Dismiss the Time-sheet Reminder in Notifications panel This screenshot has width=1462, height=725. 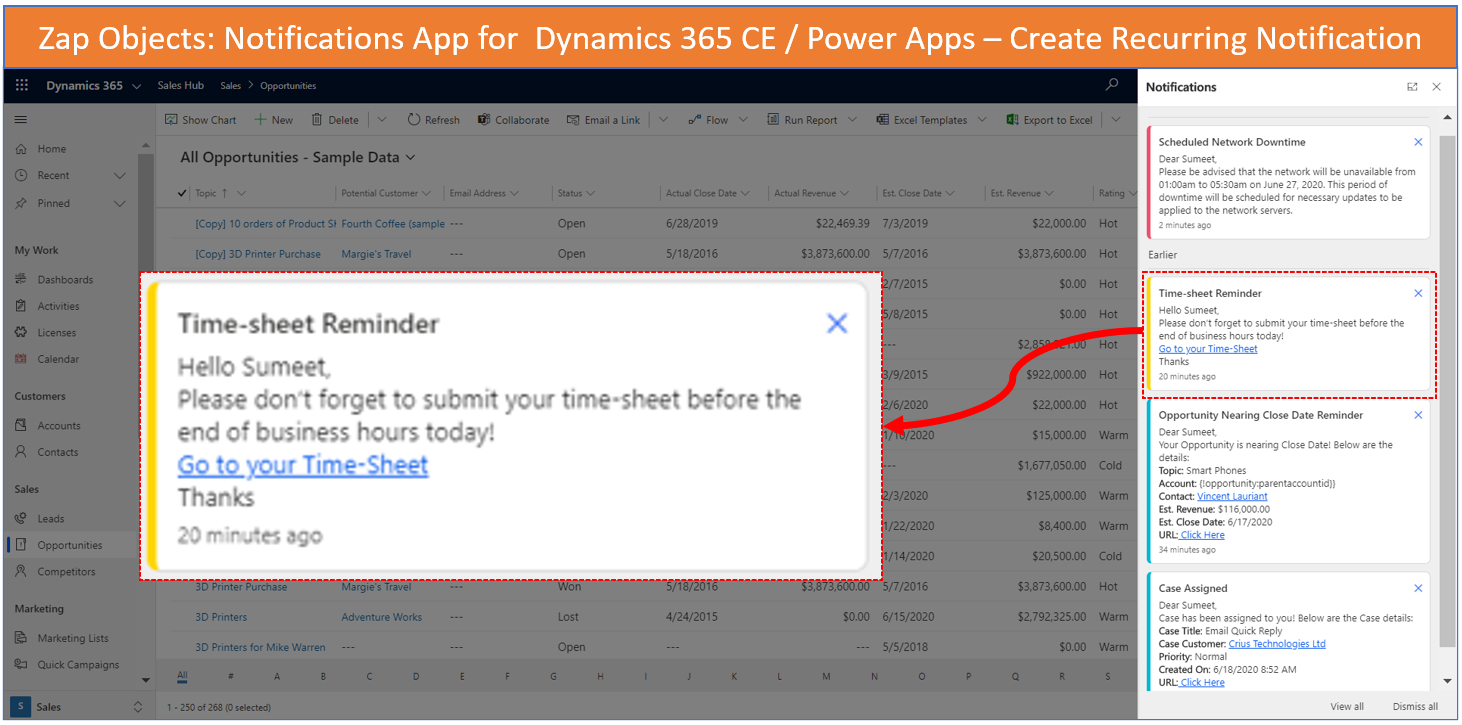(1418, 293)
